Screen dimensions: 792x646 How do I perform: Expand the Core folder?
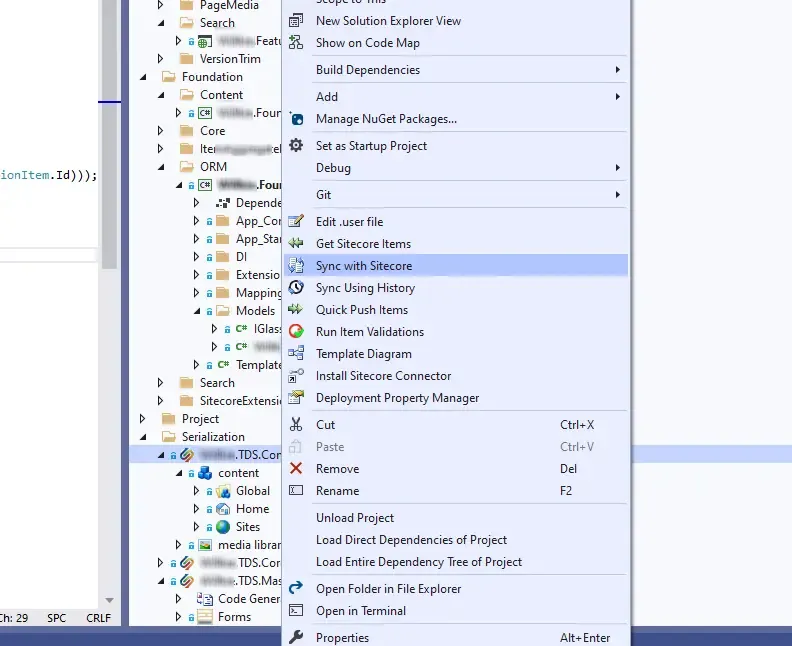pyautogui.click(x=161, y=131)
